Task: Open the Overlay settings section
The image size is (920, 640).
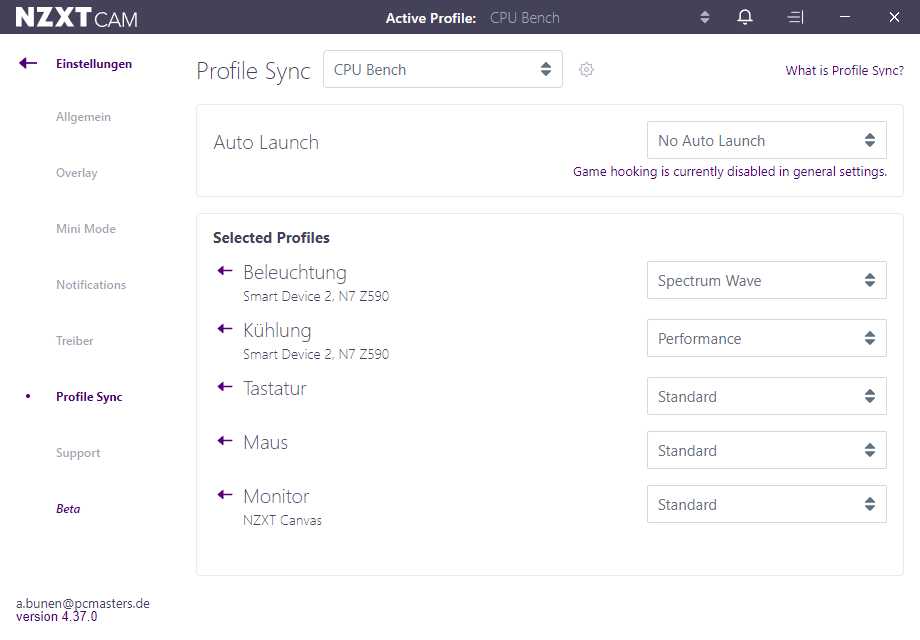Action: click(77, 173)
